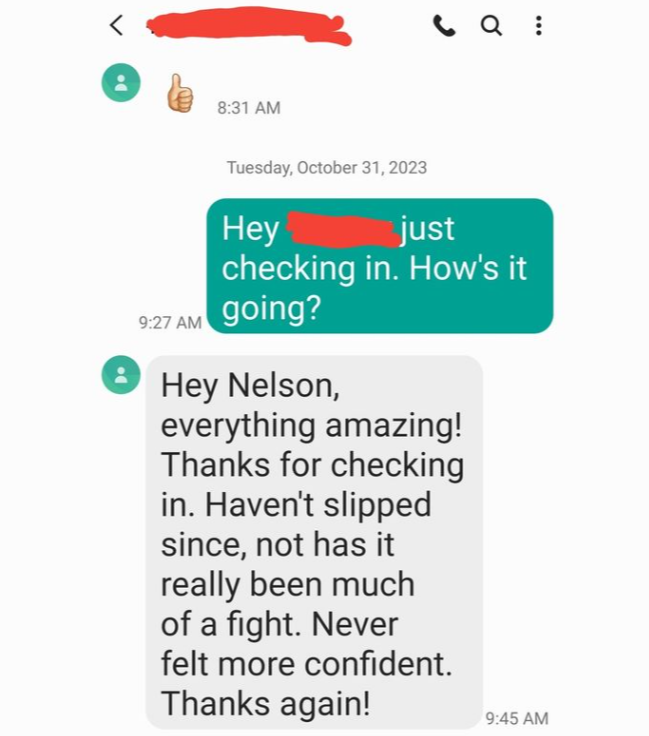Click the 9:27 AM timestamp
The width and height of the screenshot is (649, 736).
[x=170, y=322]
